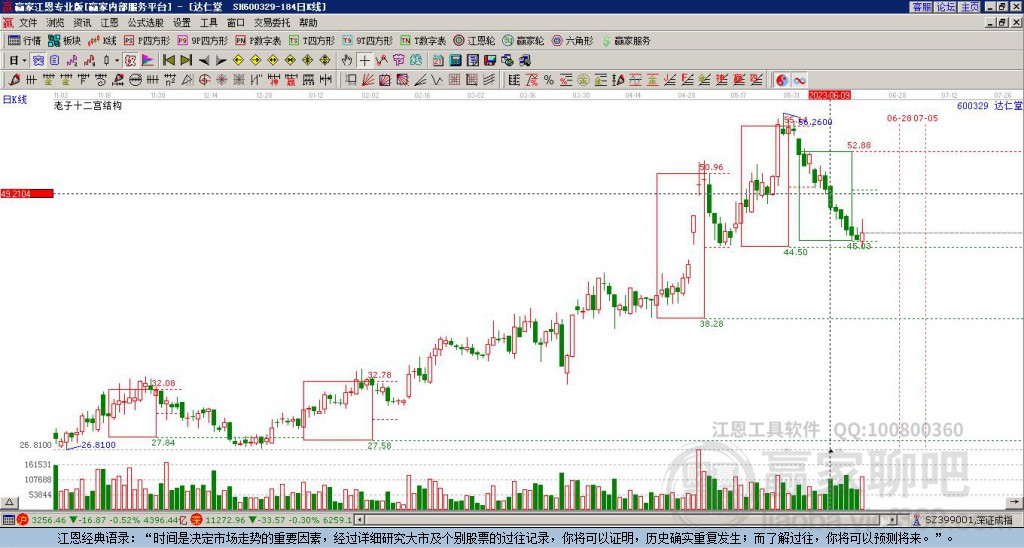The width and height of the screenshot is (1024, 548).
Task: Click the red yin-yang taiji icon
Action: [x=781, y=80]
